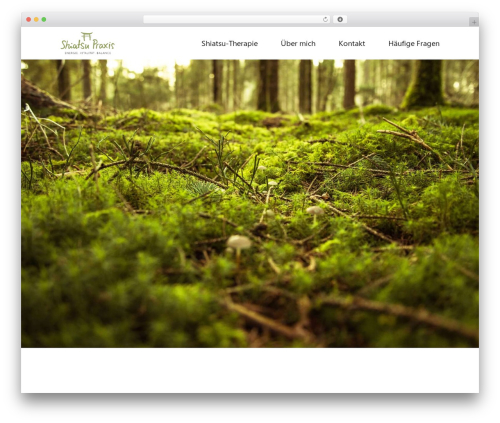
Task: Click the browser address bar
Action: [x=237, y=20]
